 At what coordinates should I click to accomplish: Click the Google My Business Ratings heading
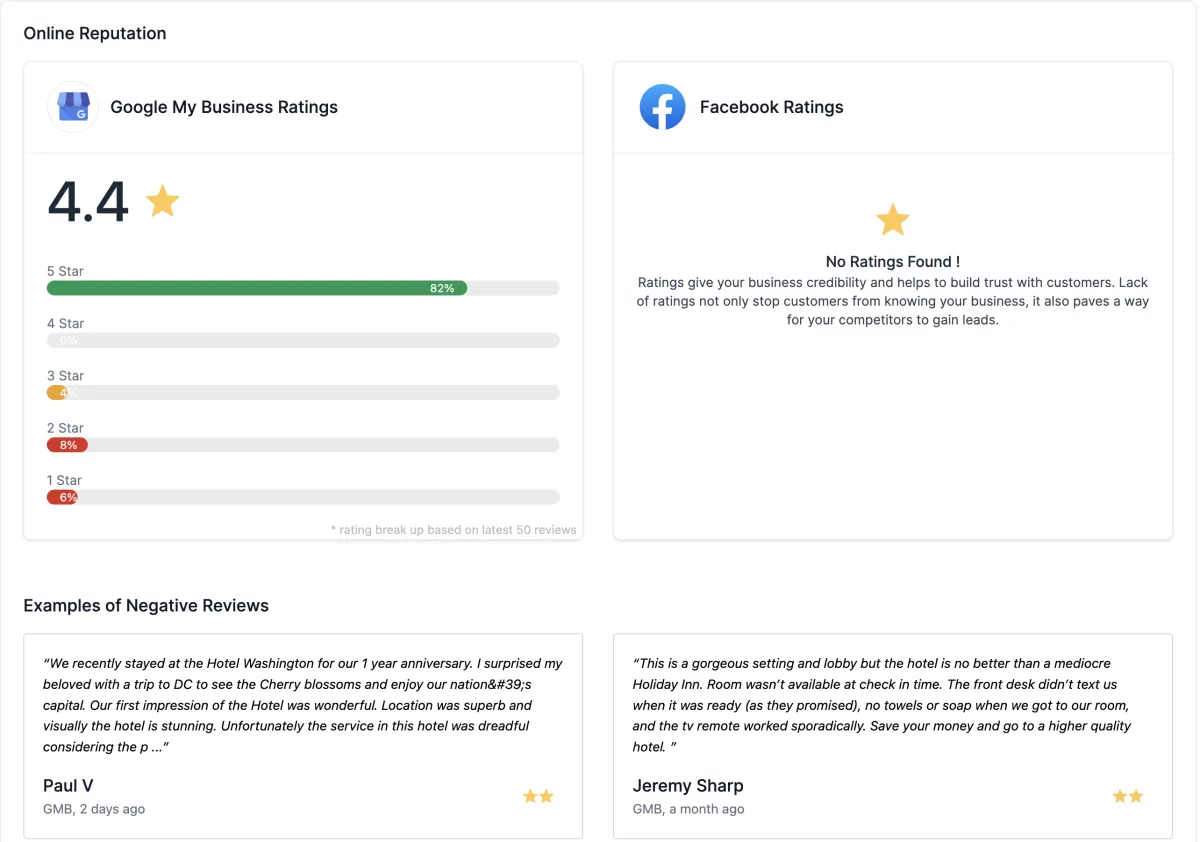point(224,107)
